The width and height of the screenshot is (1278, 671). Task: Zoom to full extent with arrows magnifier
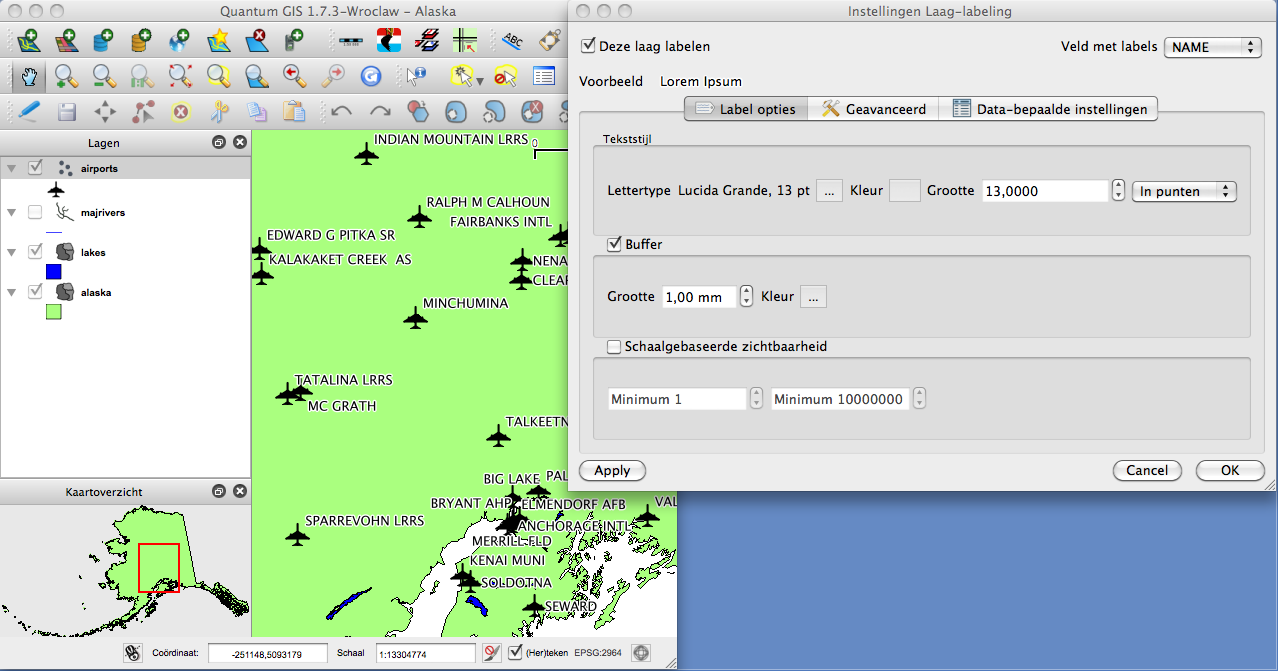[179, 76]
